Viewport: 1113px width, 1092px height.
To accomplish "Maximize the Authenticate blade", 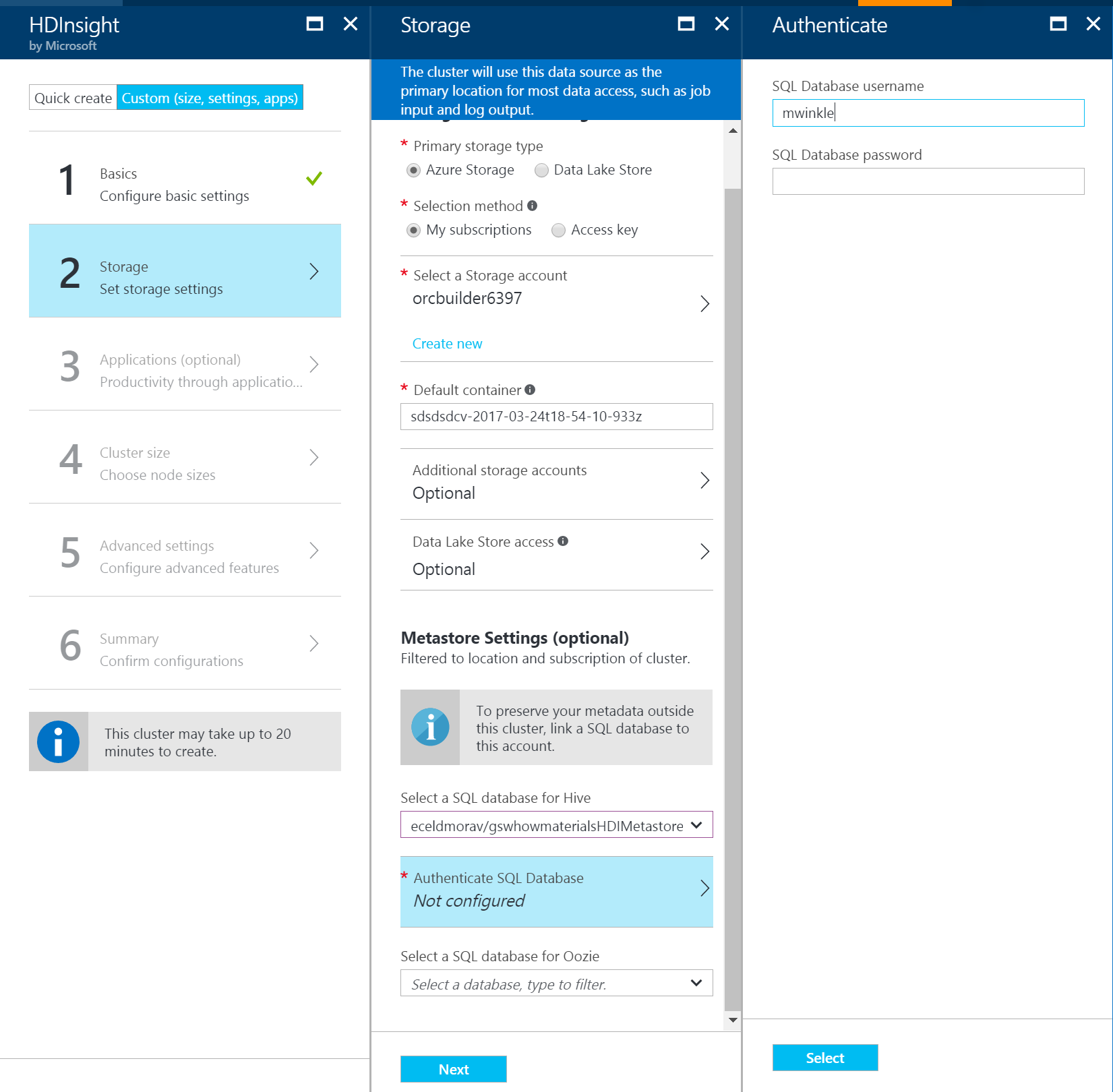I will (x=1058, y=24).
